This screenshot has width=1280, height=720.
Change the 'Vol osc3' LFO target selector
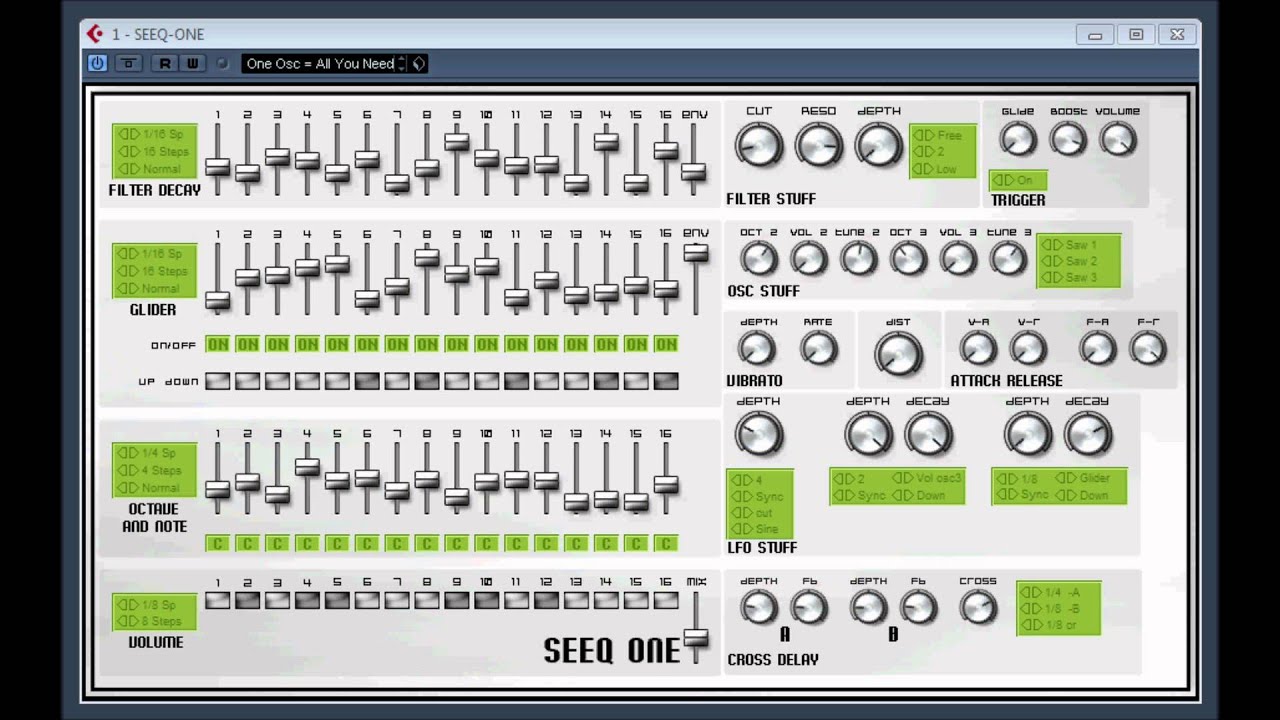[927, 478]
